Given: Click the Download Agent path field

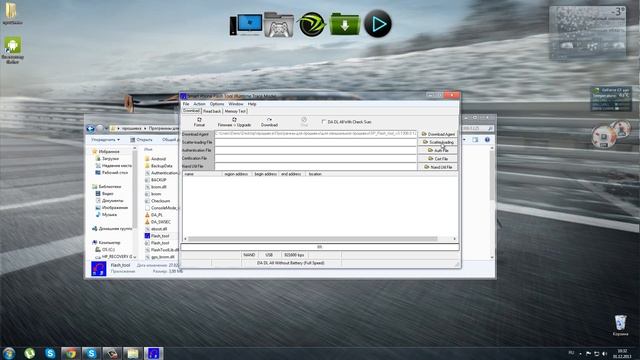Looking at the screenshot, I should tap(316, 134).
